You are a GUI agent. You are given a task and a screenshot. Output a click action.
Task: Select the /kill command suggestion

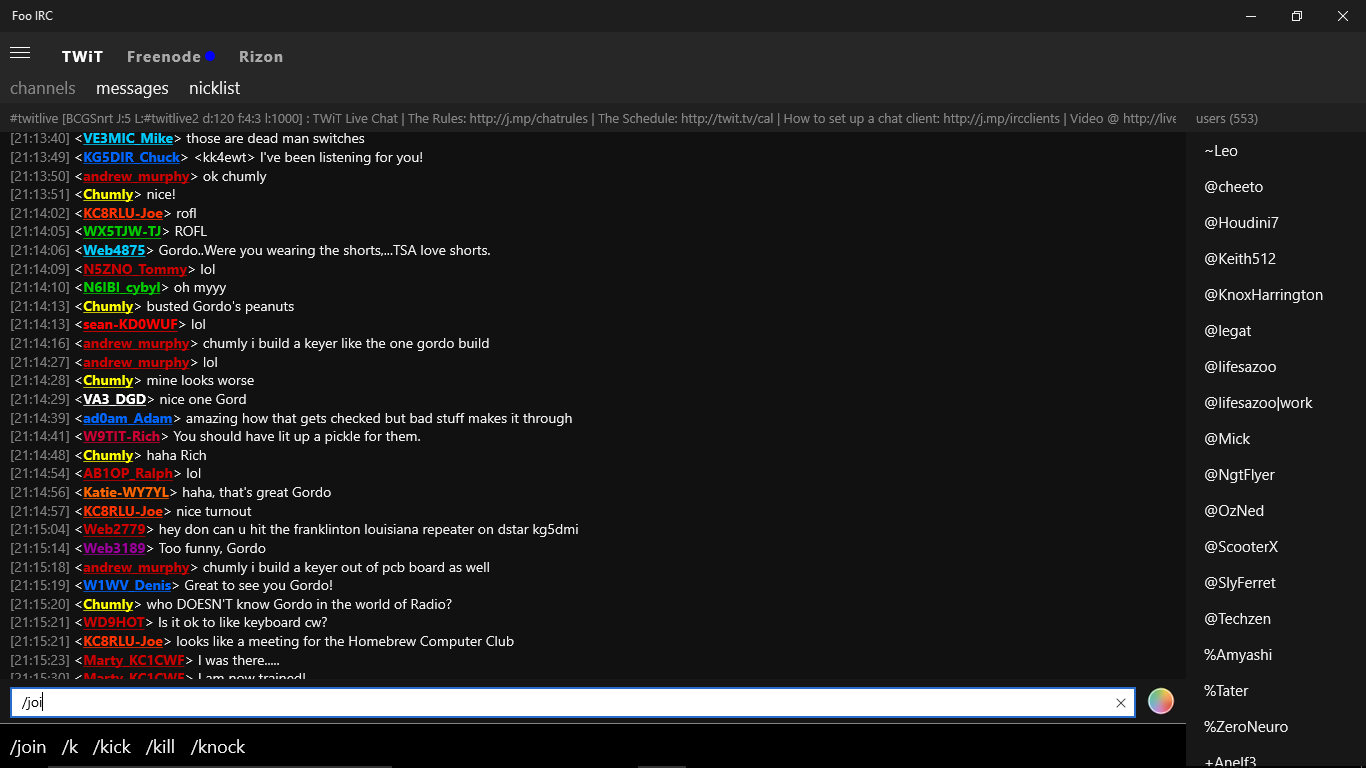click(161, 747)
